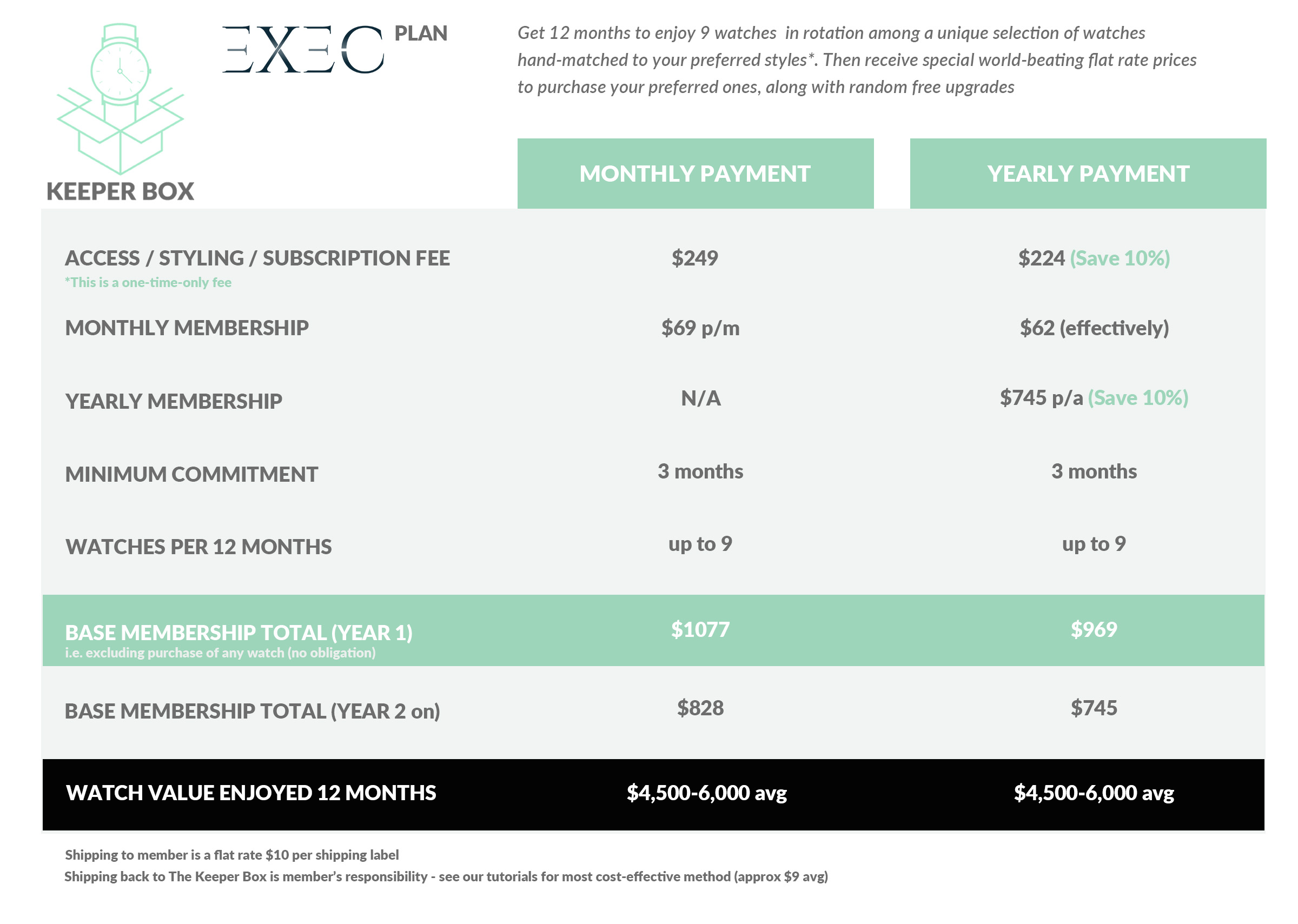
Task: Click the $969 yearly Year 1 total
Action: tap(1093, 629)
